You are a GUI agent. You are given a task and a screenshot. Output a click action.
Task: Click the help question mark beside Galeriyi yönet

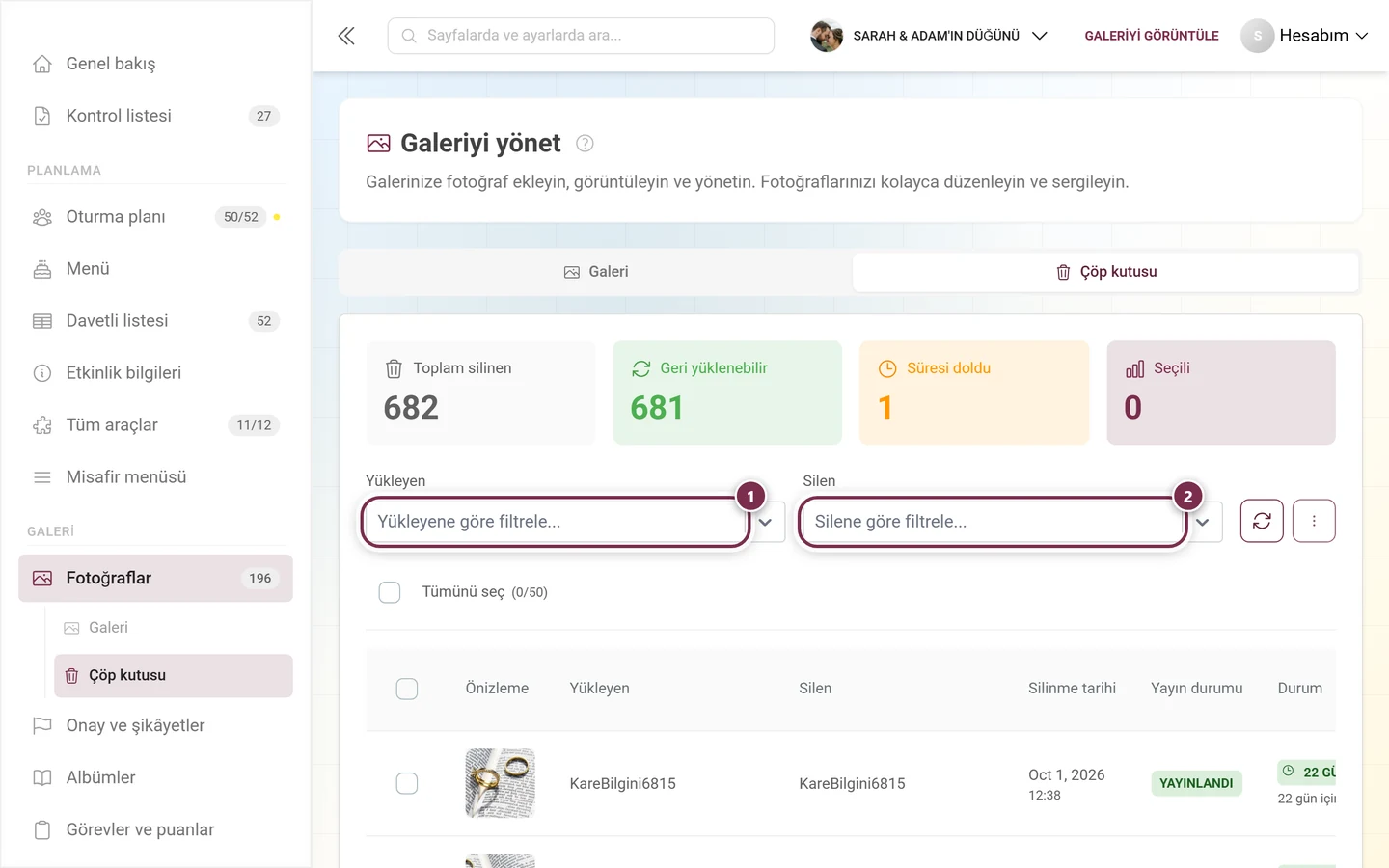(585, 144)
